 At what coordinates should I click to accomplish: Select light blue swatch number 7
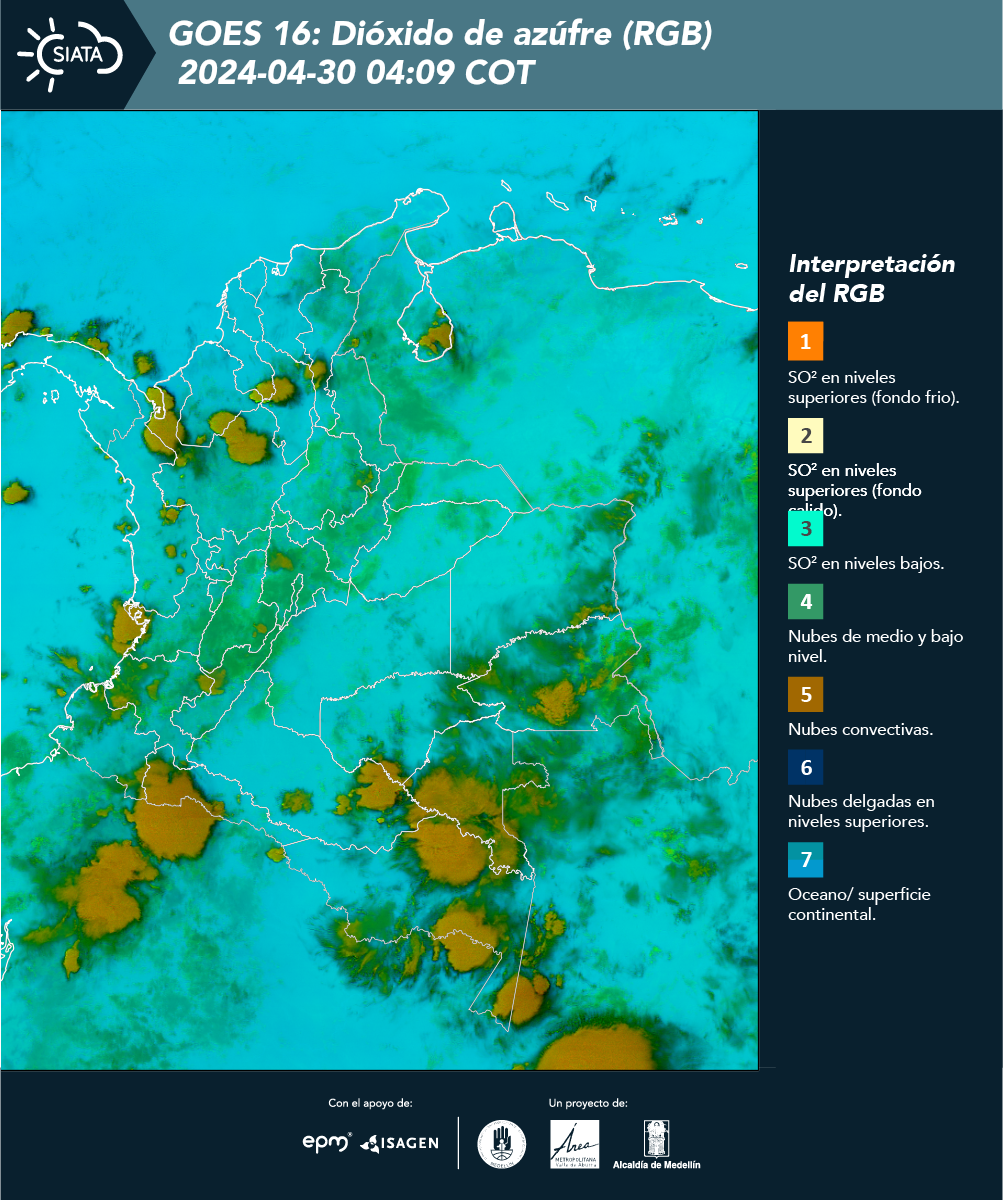click(x=805, y=860)
